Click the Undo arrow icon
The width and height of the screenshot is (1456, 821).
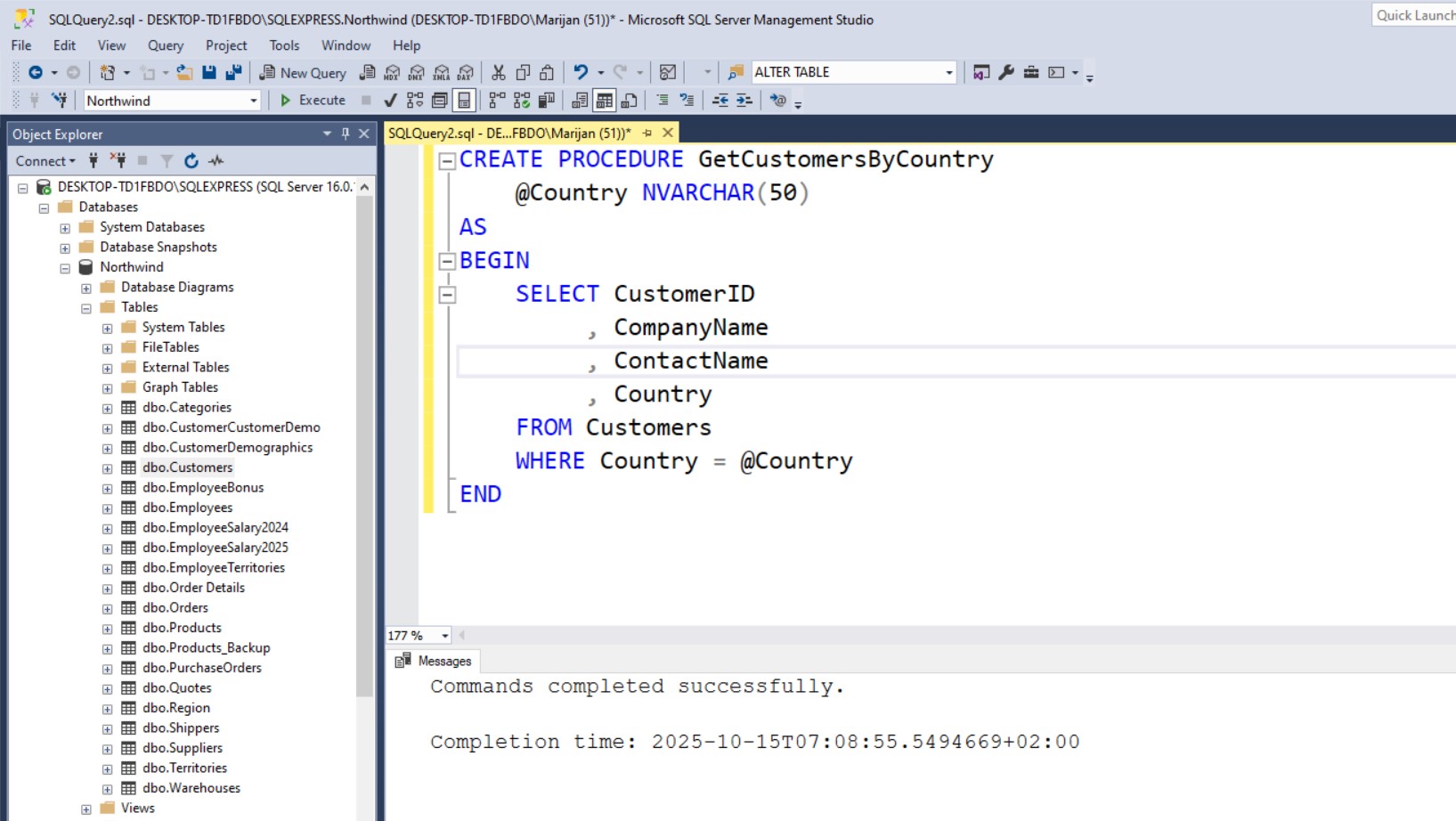pos(581,72)
